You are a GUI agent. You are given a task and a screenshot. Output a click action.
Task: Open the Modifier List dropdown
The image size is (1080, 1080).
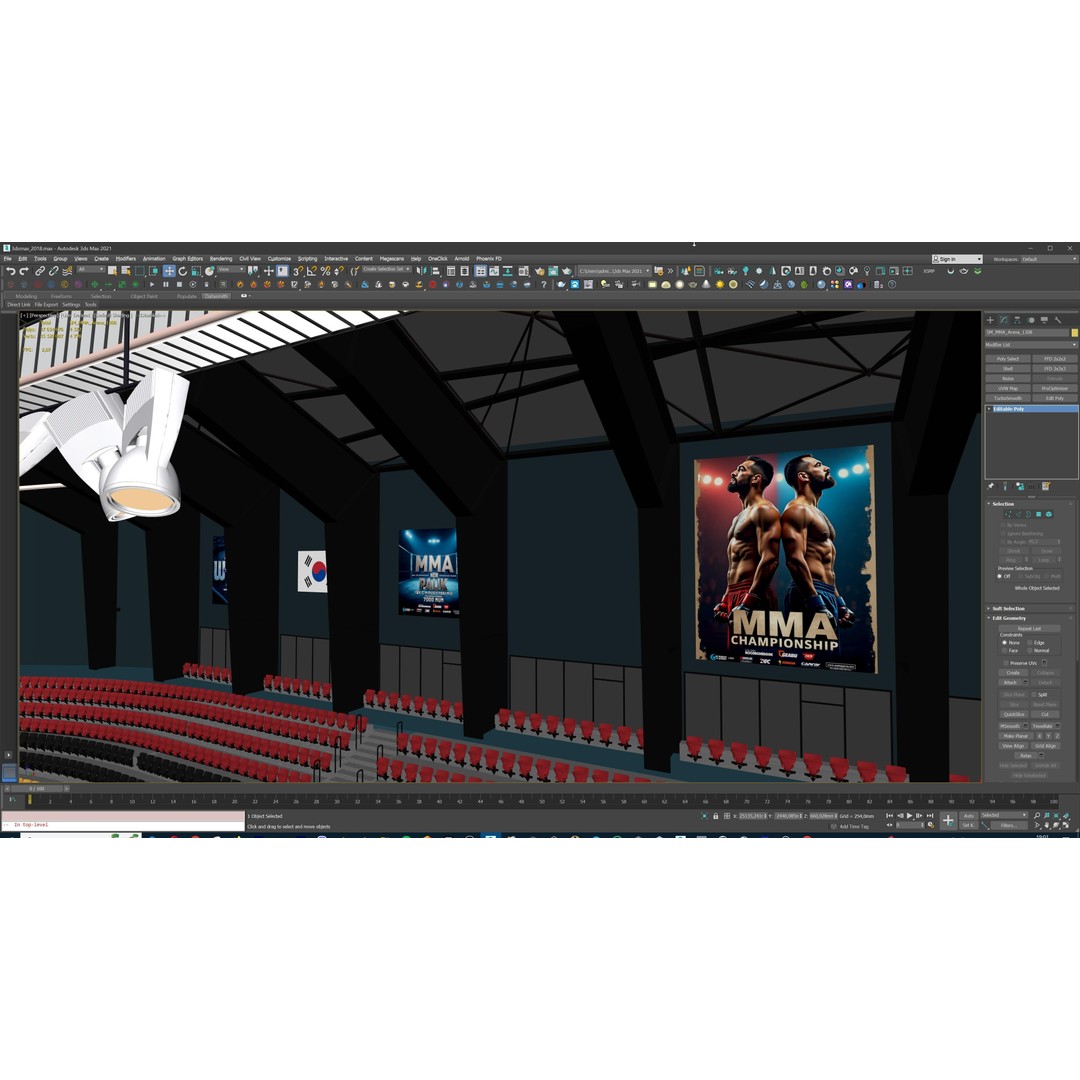click(x=1031, y=344)
